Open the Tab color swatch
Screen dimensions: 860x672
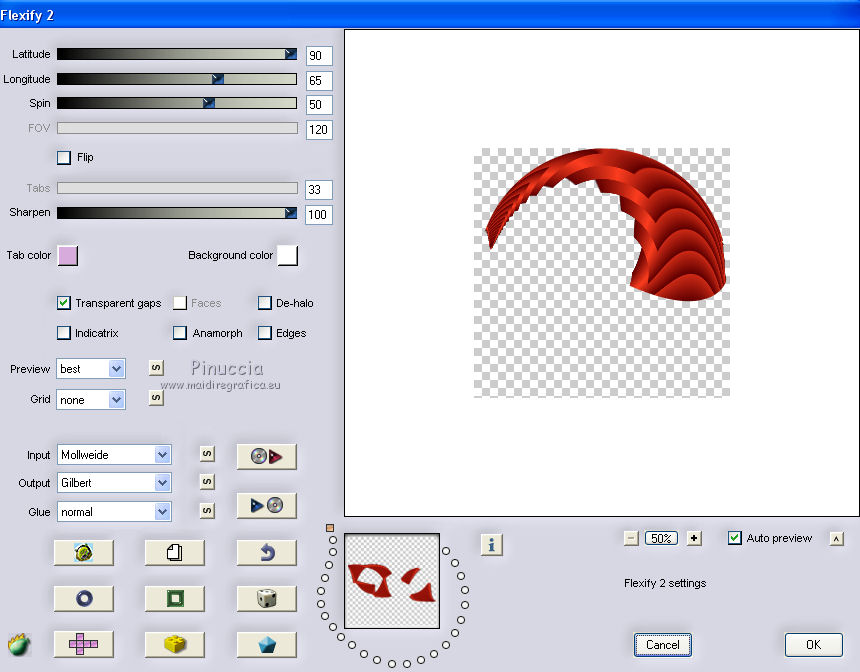tap(68, 256)
